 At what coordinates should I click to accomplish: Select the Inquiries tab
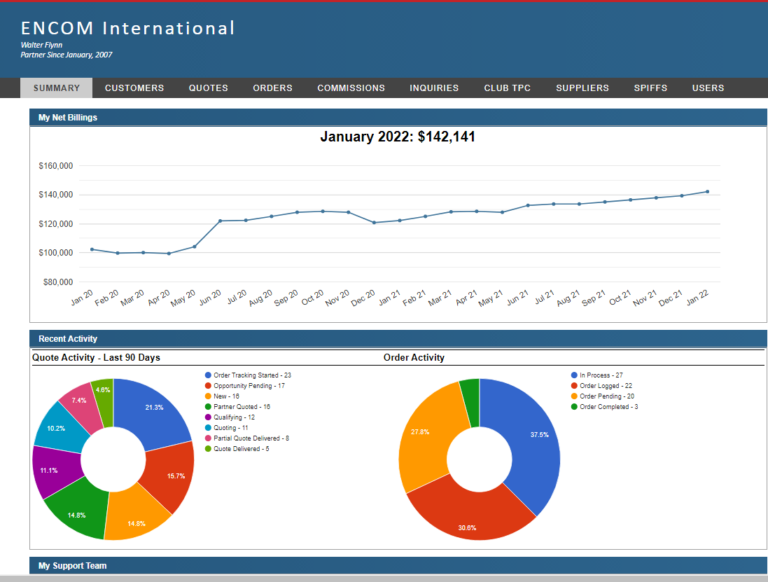[434, 88]
